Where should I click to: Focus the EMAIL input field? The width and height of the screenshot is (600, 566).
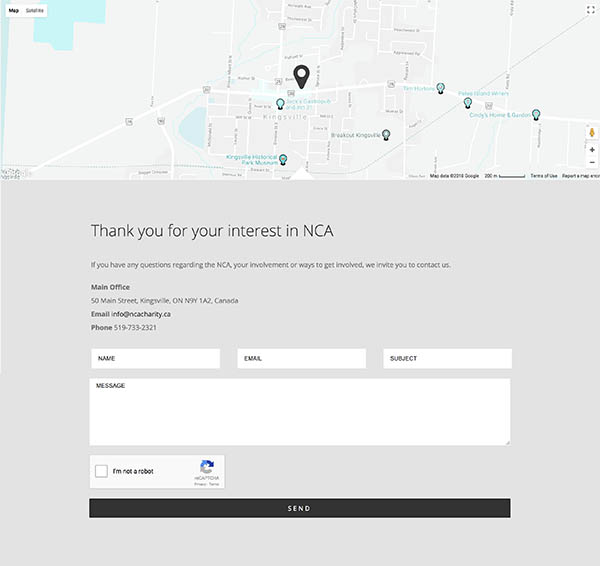pyautogui.click(x=301, y=358)
